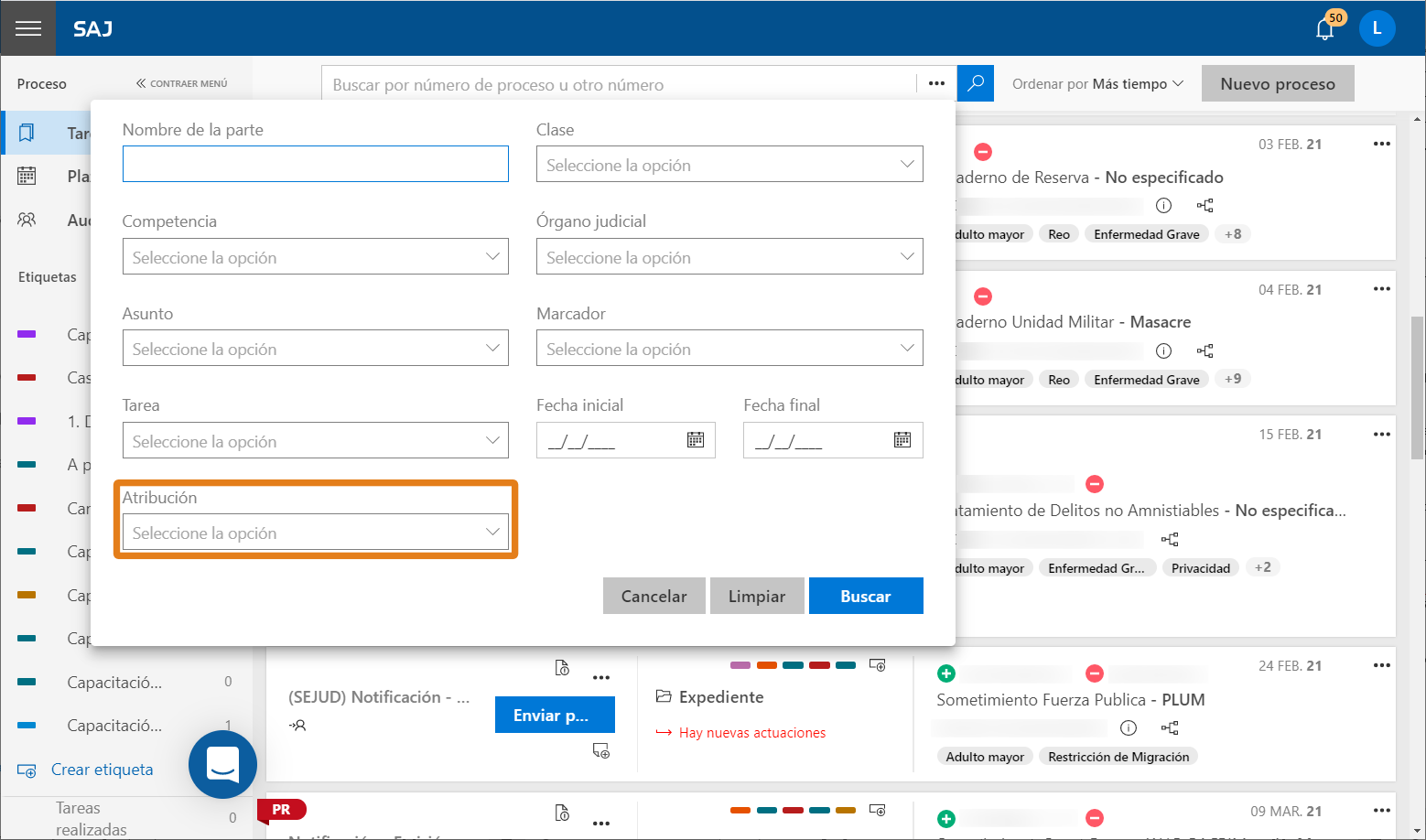This screenshot has height=840, width=1426.
Task: Click the +9 more tags badge
Action: click(x=1233, y=379)
